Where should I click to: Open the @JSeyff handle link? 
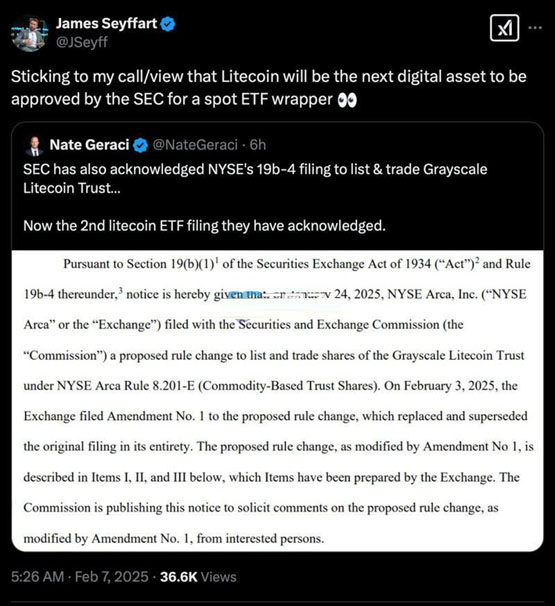[82, 42]
